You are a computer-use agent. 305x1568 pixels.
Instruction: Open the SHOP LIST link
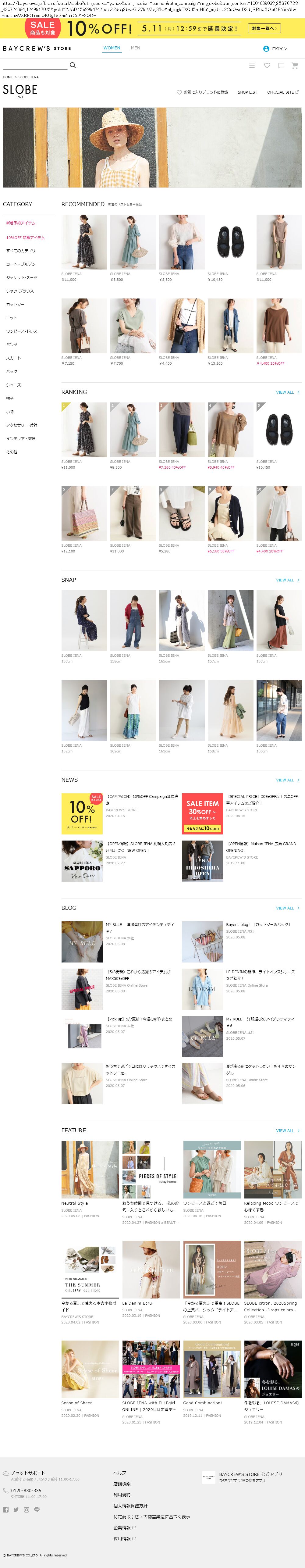247,92
